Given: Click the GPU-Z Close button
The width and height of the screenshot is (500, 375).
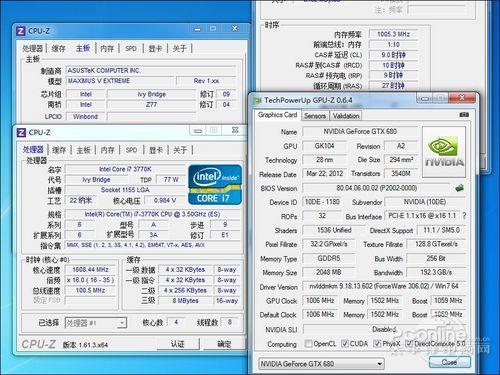Looking at the screenshot, I should coord(450,362).
